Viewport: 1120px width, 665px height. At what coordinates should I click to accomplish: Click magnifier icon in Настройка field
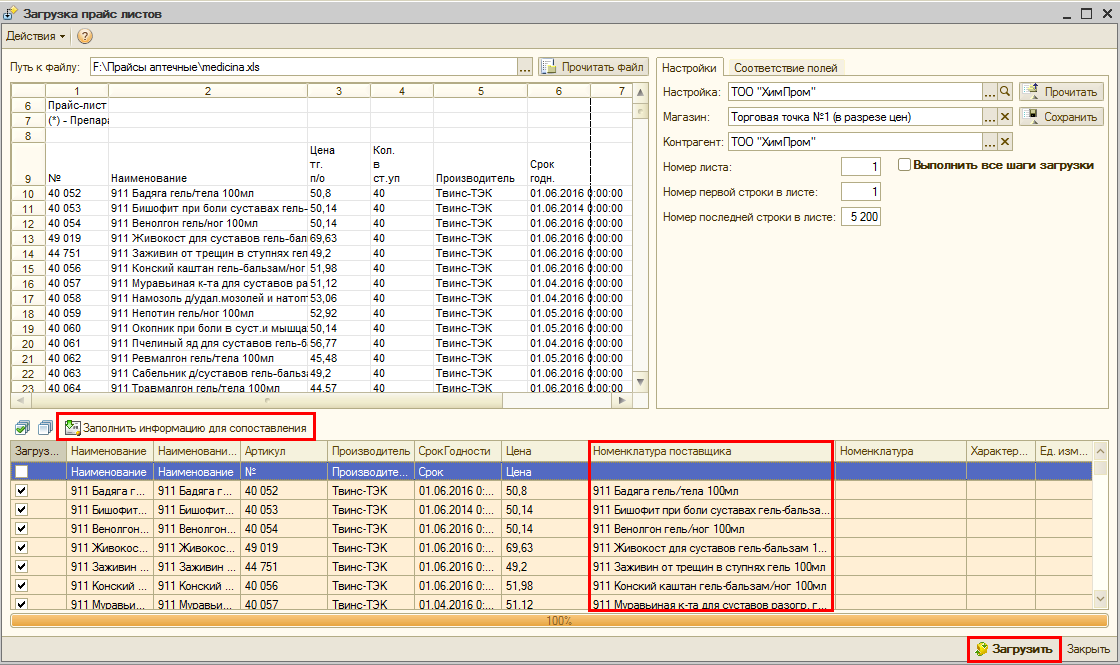[1005, 91]
